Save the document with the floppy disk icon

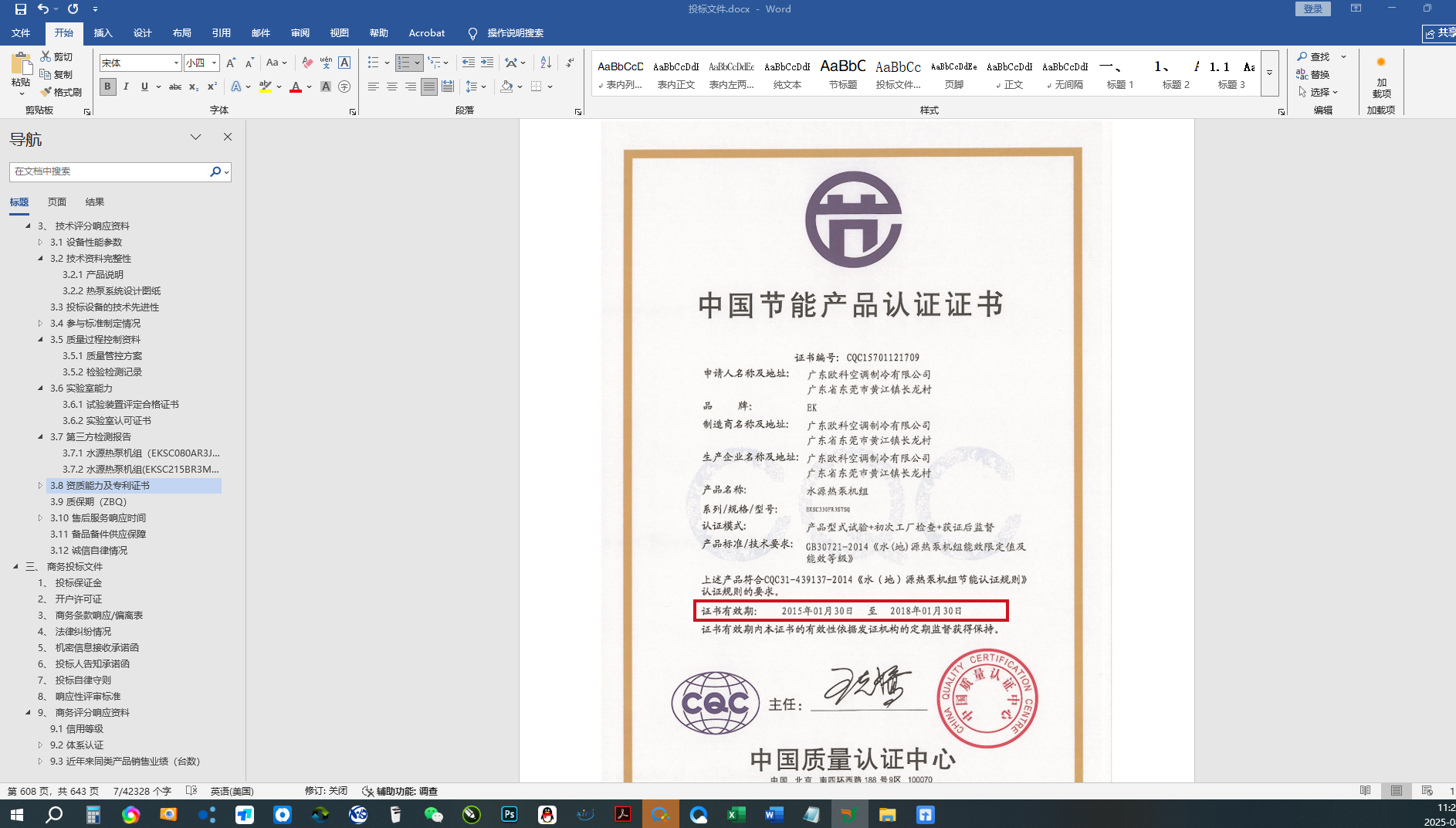tap(21, 9)
